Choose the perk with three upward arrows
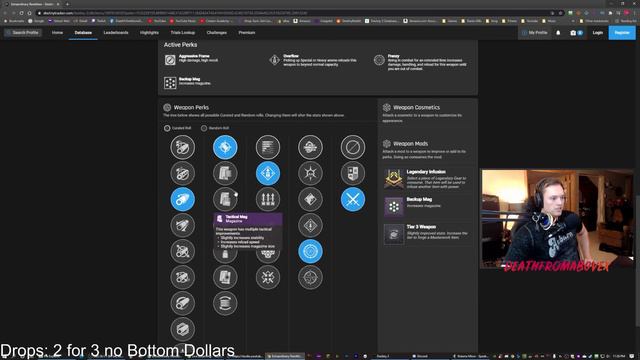 click(x=268, y=199)
